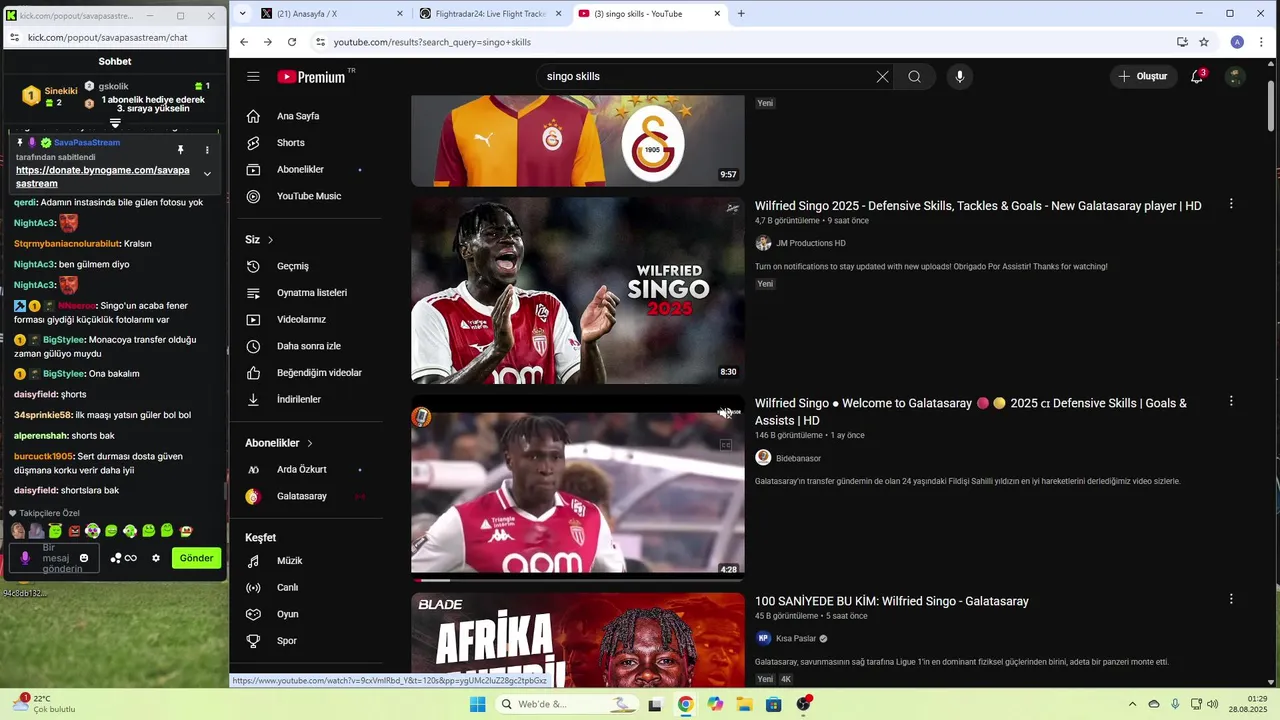Image resolution: width=1280 pixels, height=720 pixels.
Task: Open more options for 100 SANİYEDE BU KİM video
Action: point(1231,599)
